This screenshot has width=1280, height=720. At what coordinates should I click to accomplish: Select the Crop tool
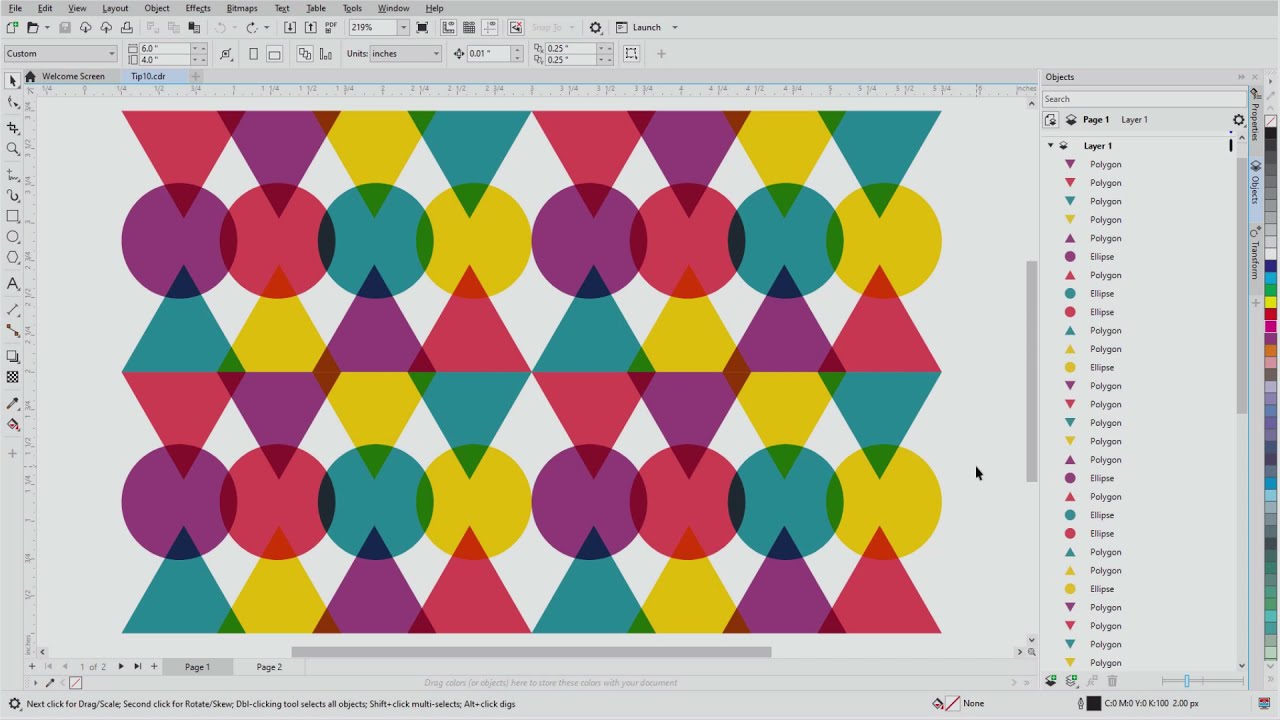pyautogui.click(x=13, y=128)
